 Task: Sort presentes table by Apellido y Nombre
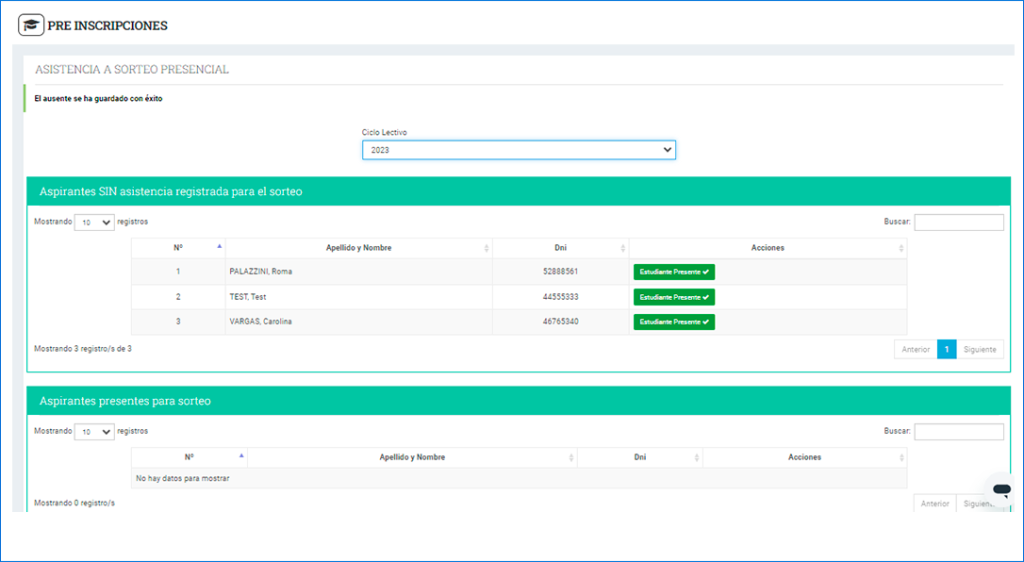412,457
